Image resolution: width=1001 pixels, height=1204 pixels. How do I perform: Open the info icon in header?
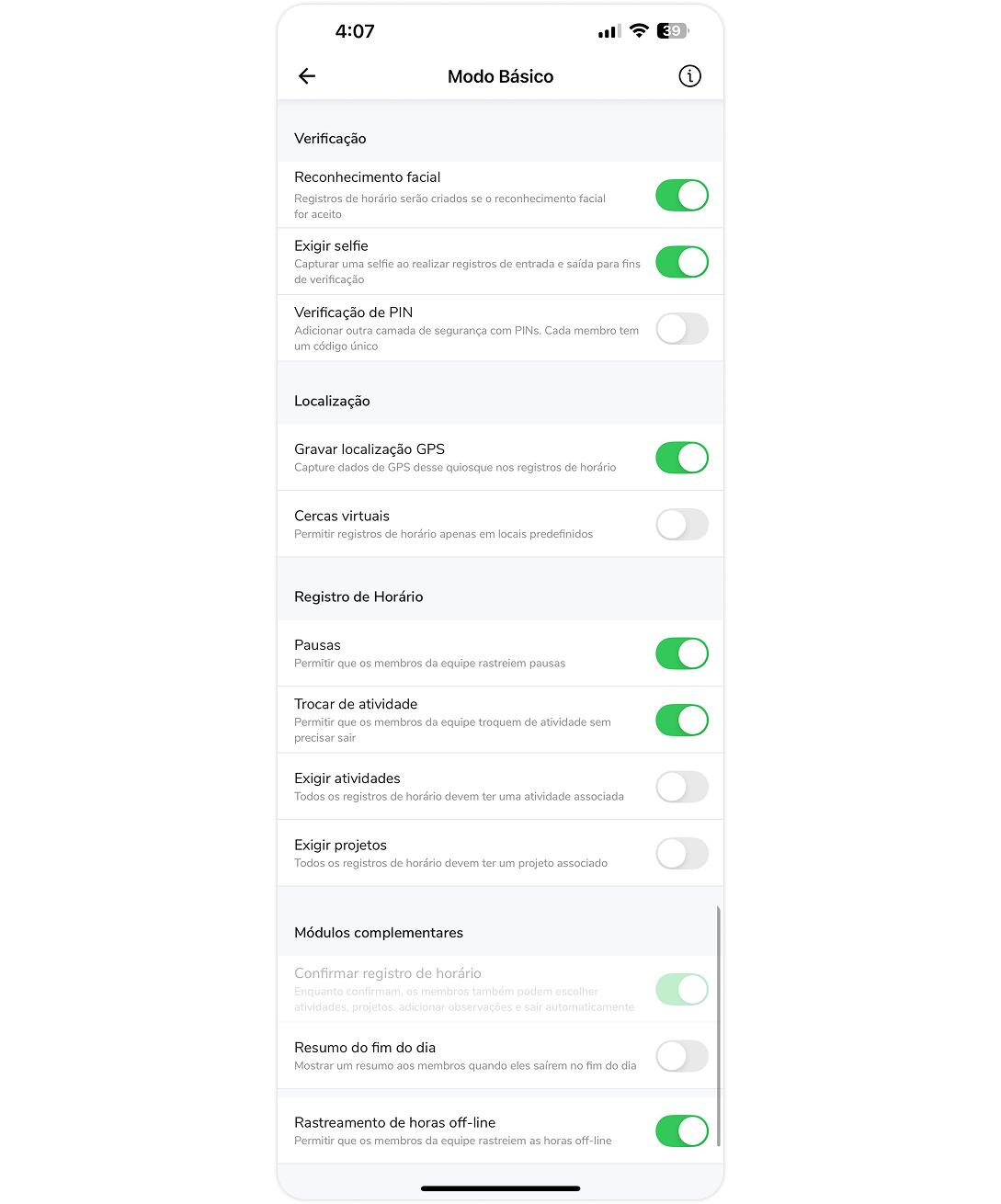click(x=689, y=76)
